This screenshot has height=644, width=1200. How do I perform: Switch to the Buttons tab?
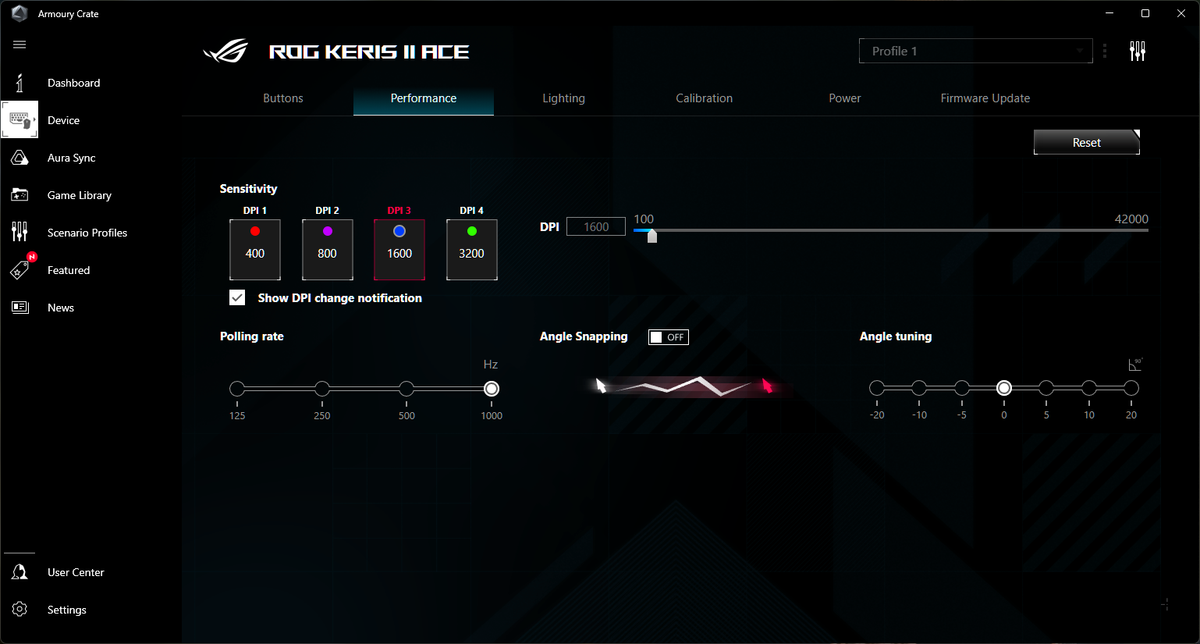(x=283, y=98)
